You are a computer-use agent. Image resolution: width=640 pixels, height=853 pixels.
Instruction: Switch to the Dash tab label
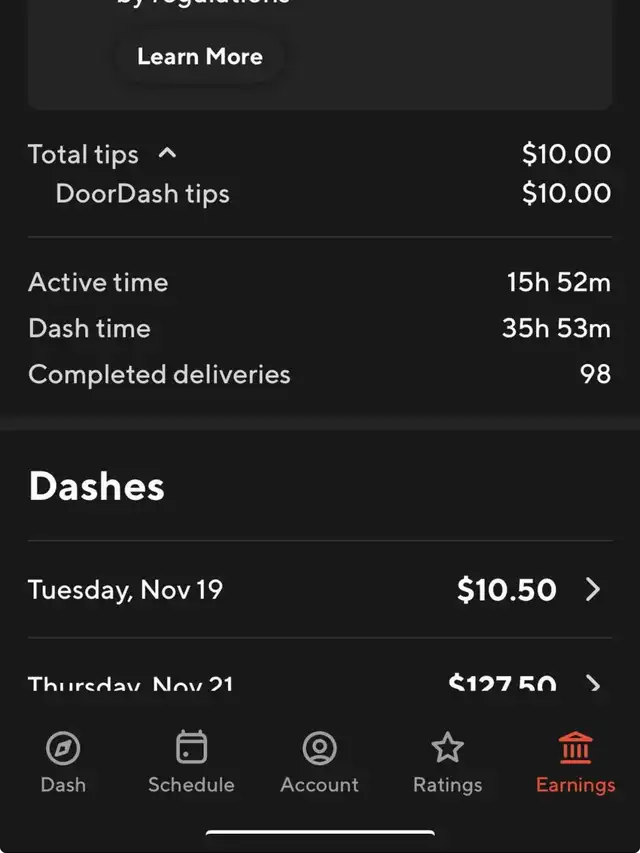click(x=63, y=785)
